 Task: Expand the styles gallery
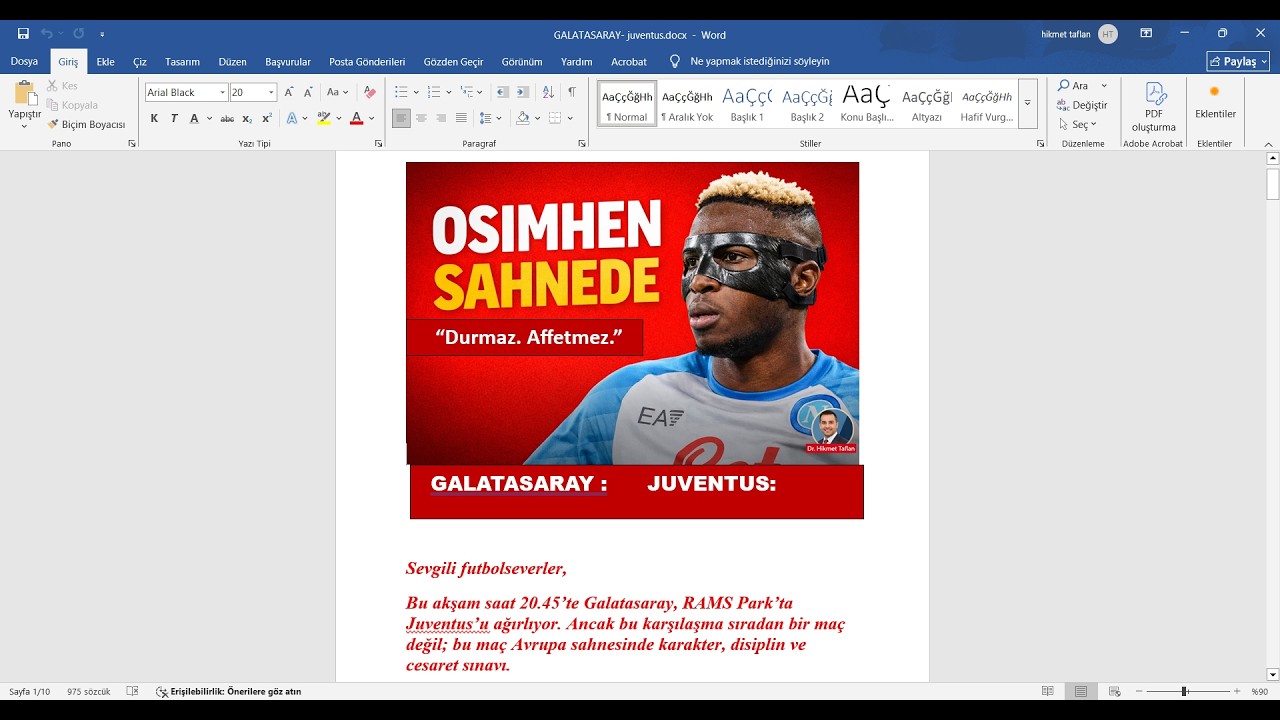click(1027, 103)
